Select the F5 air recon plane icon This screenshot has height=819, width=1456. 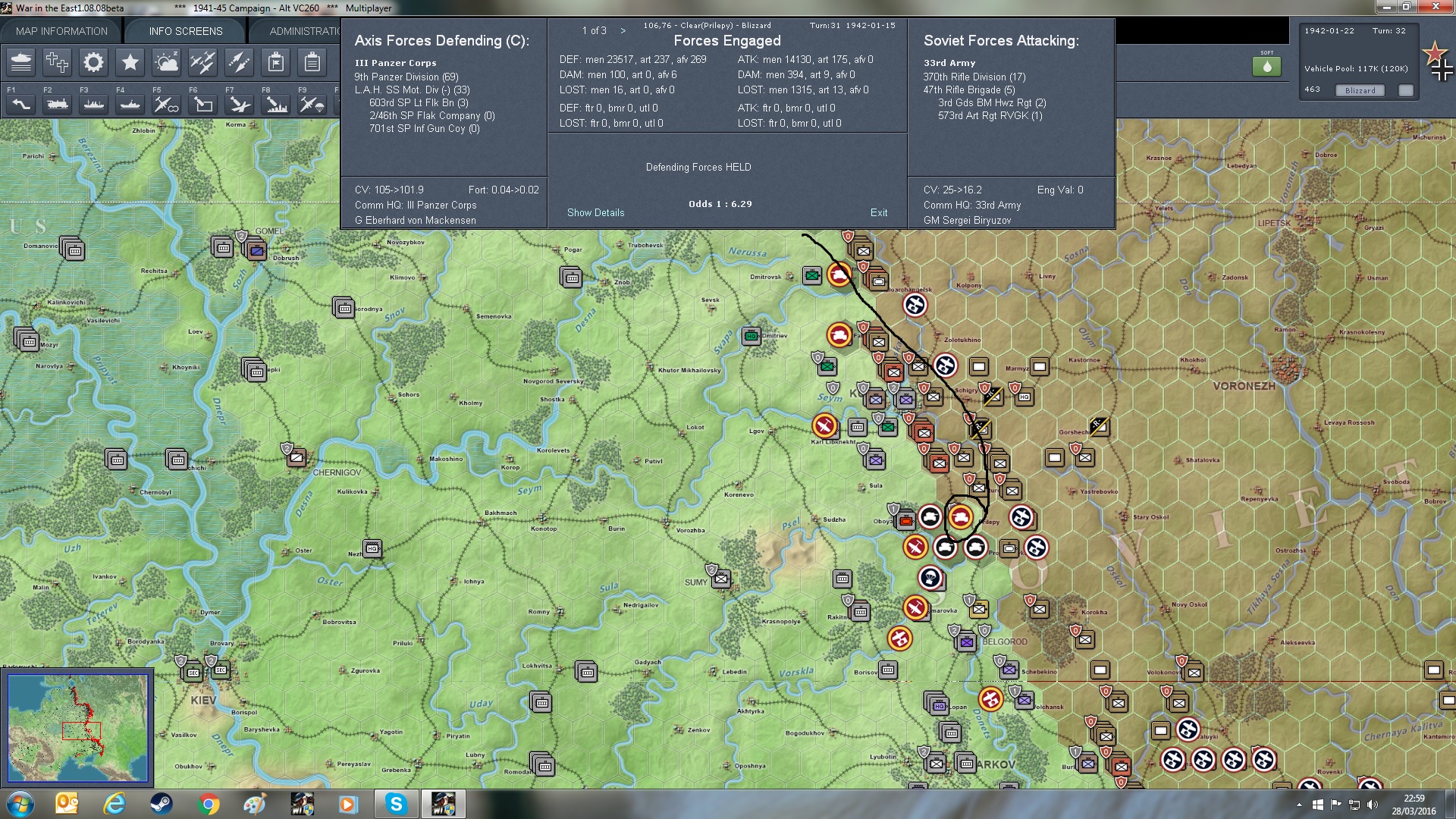pos(167,105)
